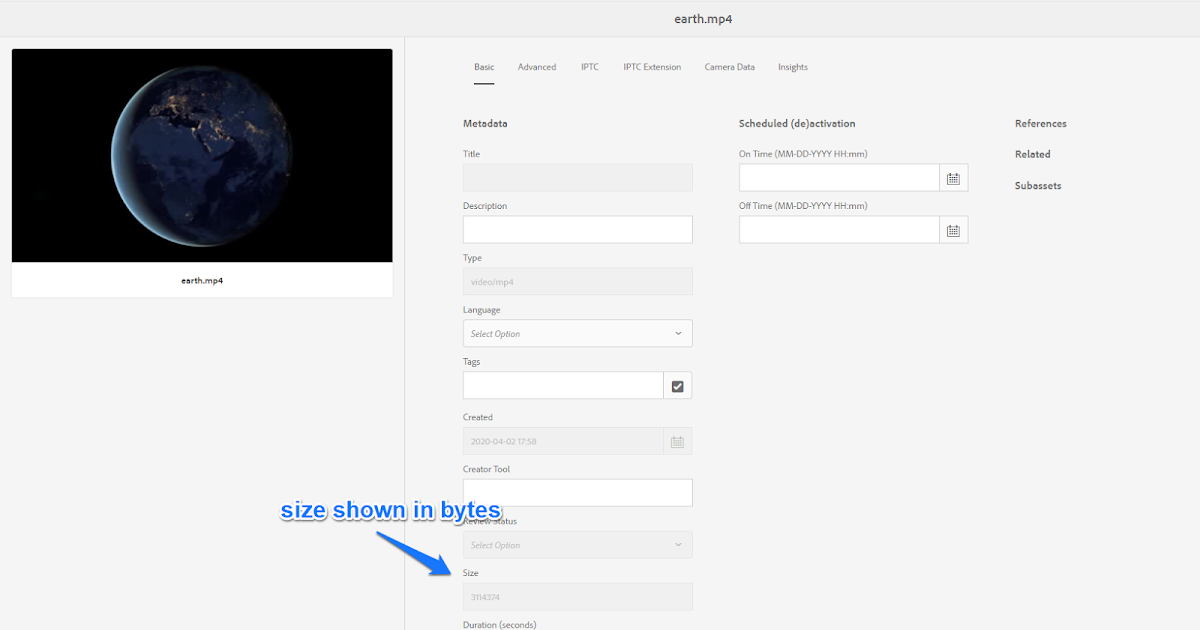This screenshot has width=1200, height=630.
Task: Click the Subassets heading
Action: coord(1038,186)
